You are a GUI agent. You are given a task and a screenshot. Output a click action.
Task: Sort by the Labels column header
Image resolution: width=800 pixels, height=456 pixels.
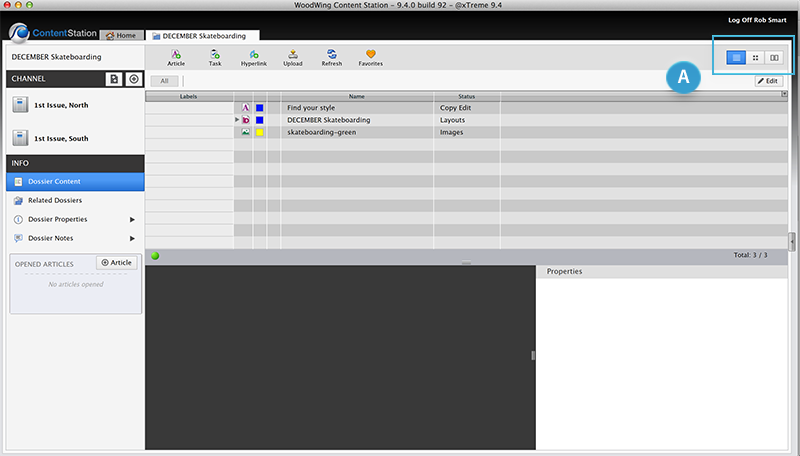[x=189, y=96]
